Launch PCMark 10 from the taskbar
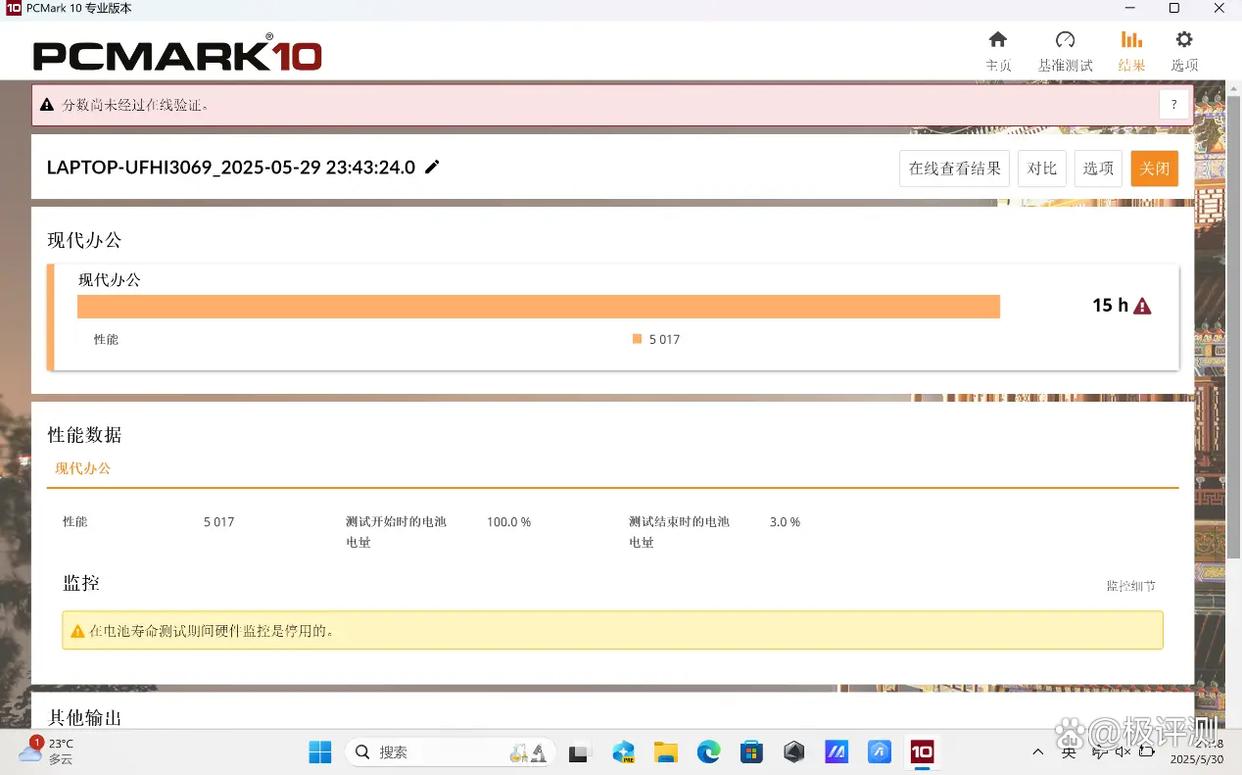 (921, 751)
